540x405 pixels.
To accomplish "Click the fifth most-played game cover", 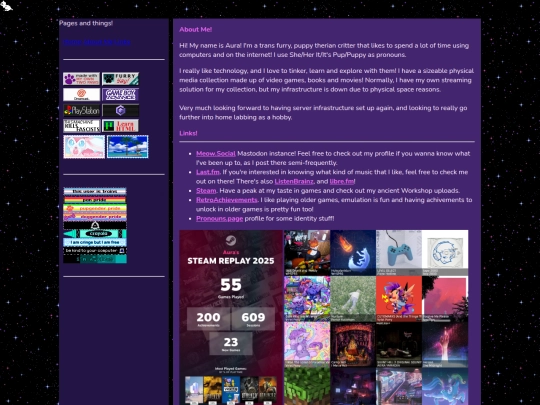I will tap(268, 390).
